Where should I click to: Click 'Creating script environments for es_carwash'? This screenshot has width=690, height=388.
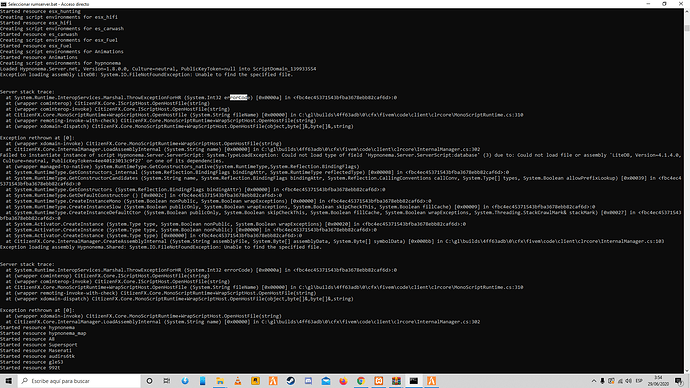pos(62,29)
